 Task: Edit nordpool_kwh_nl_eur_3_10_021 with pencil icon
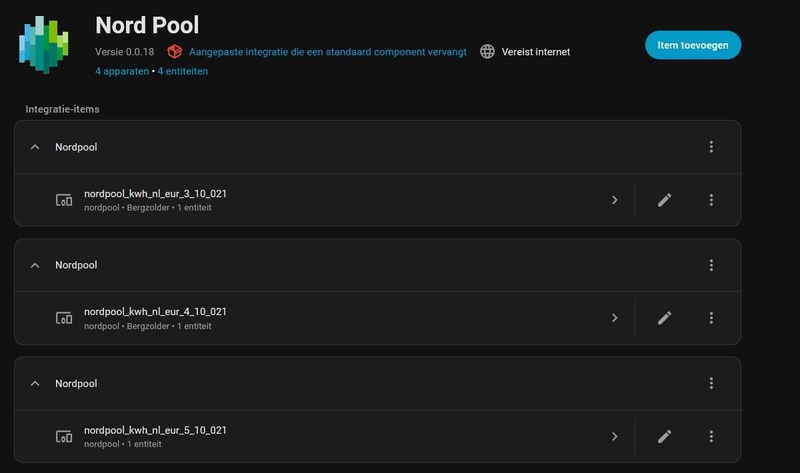click(664, 200)
